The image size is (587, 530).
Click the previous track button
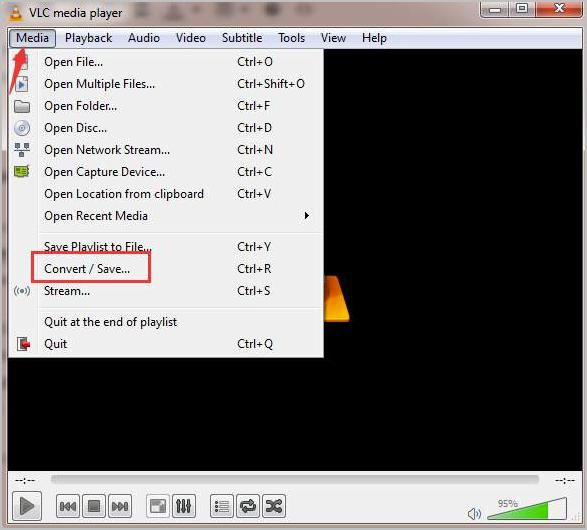pyautogui.click(x=68, y=506)
